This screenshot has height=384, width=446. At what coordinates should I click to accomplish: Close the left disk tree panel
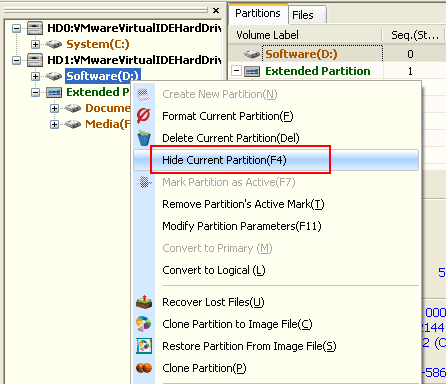(216, 10)
